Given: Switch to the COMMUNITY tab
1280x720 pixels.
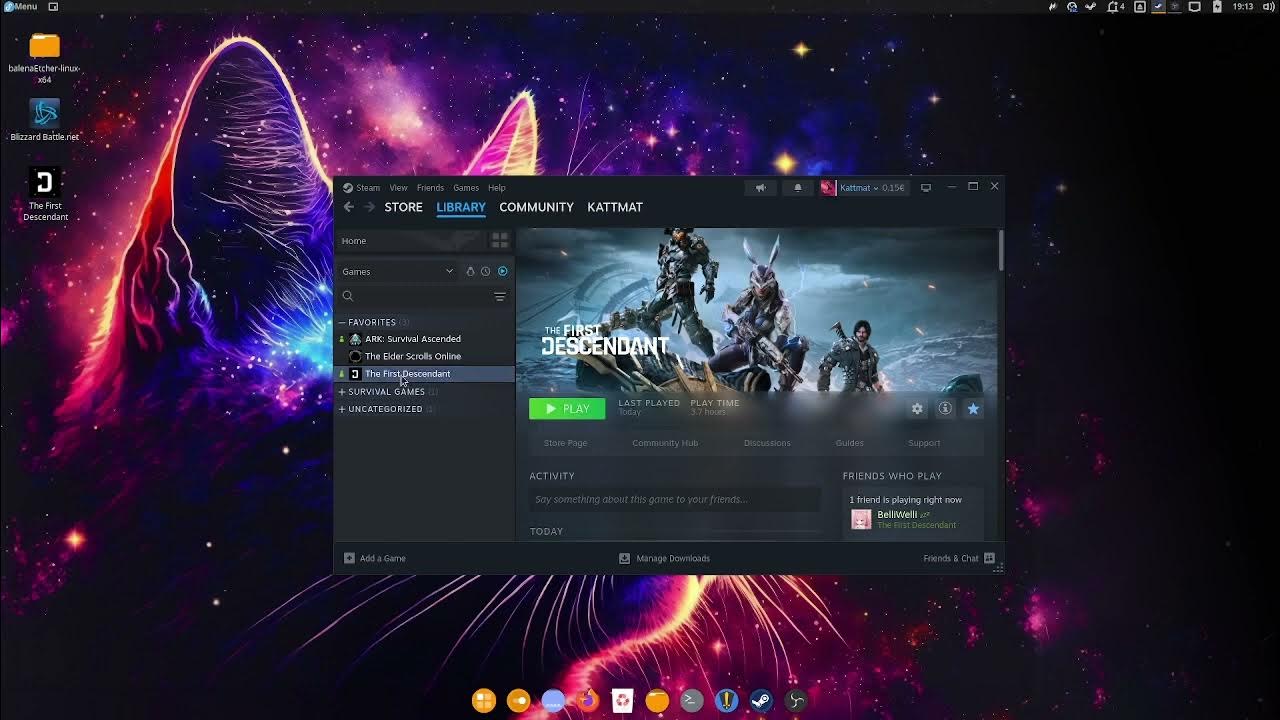Looking at the screenshot, I should coord(536,207).
